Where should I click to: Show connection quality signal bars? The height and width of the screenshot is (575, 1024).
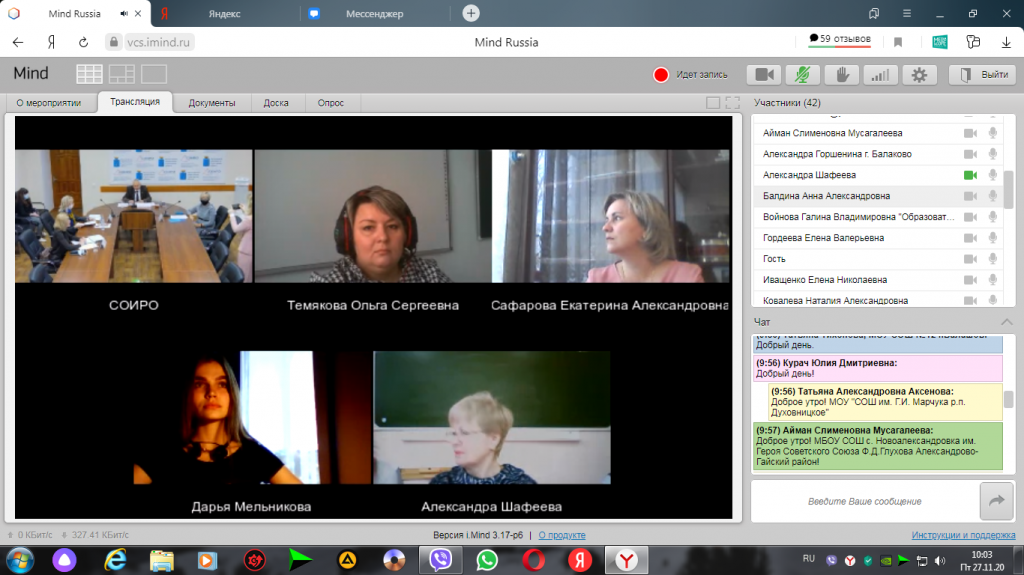880,75
